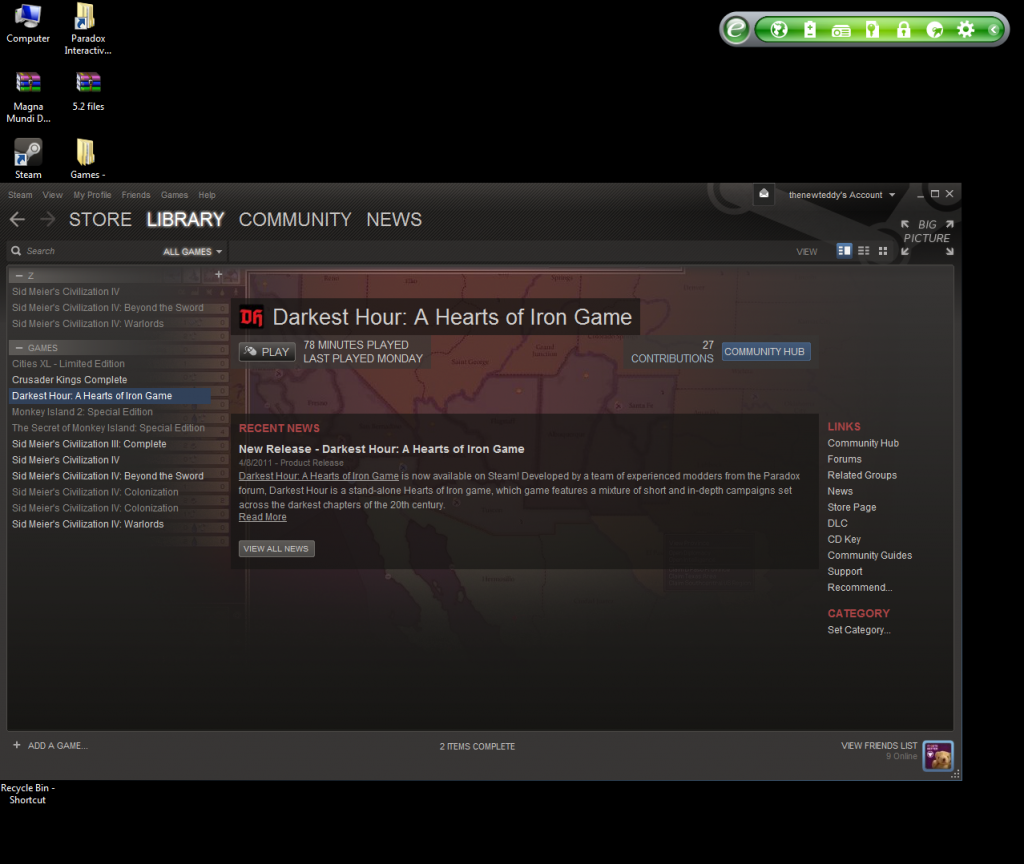The height and width of the screenshot is (864, 1024).
Task: Select Crusader Kings Complete in games list
Action: point(70,380)
